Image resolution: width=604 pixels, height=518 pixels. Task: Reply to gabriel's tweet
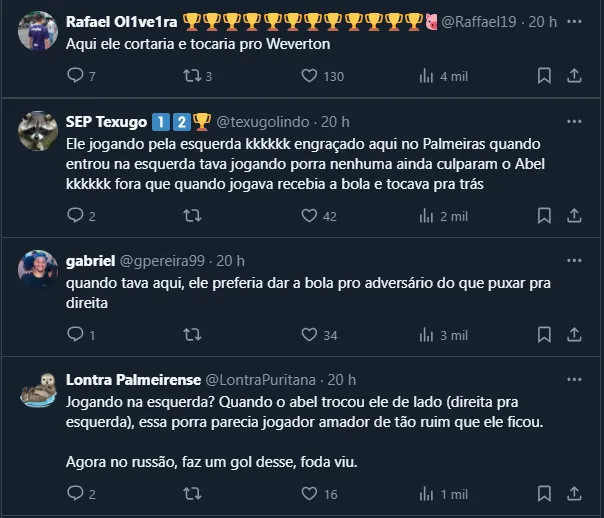point(75,335)
